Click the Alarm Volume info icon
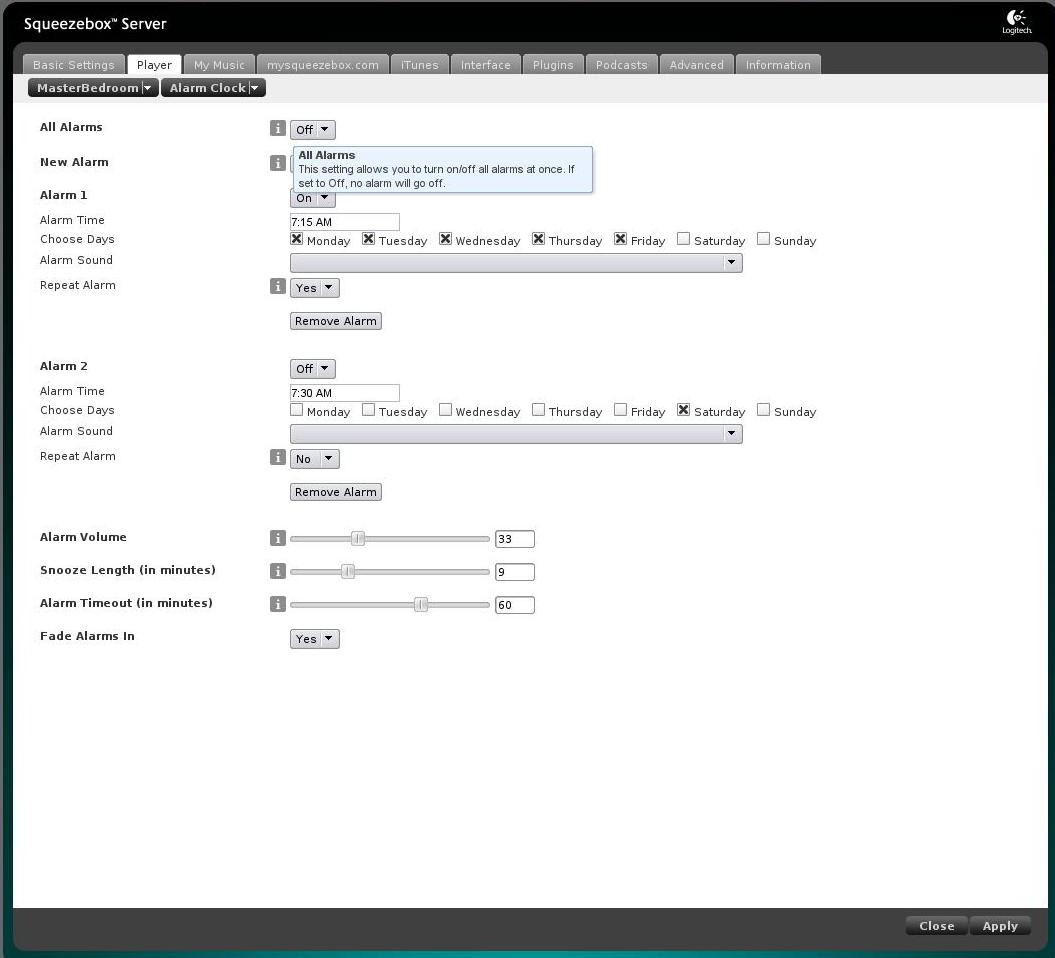Image resolution: width=1055 pixels, height=958 pixels. click(278, 538)
